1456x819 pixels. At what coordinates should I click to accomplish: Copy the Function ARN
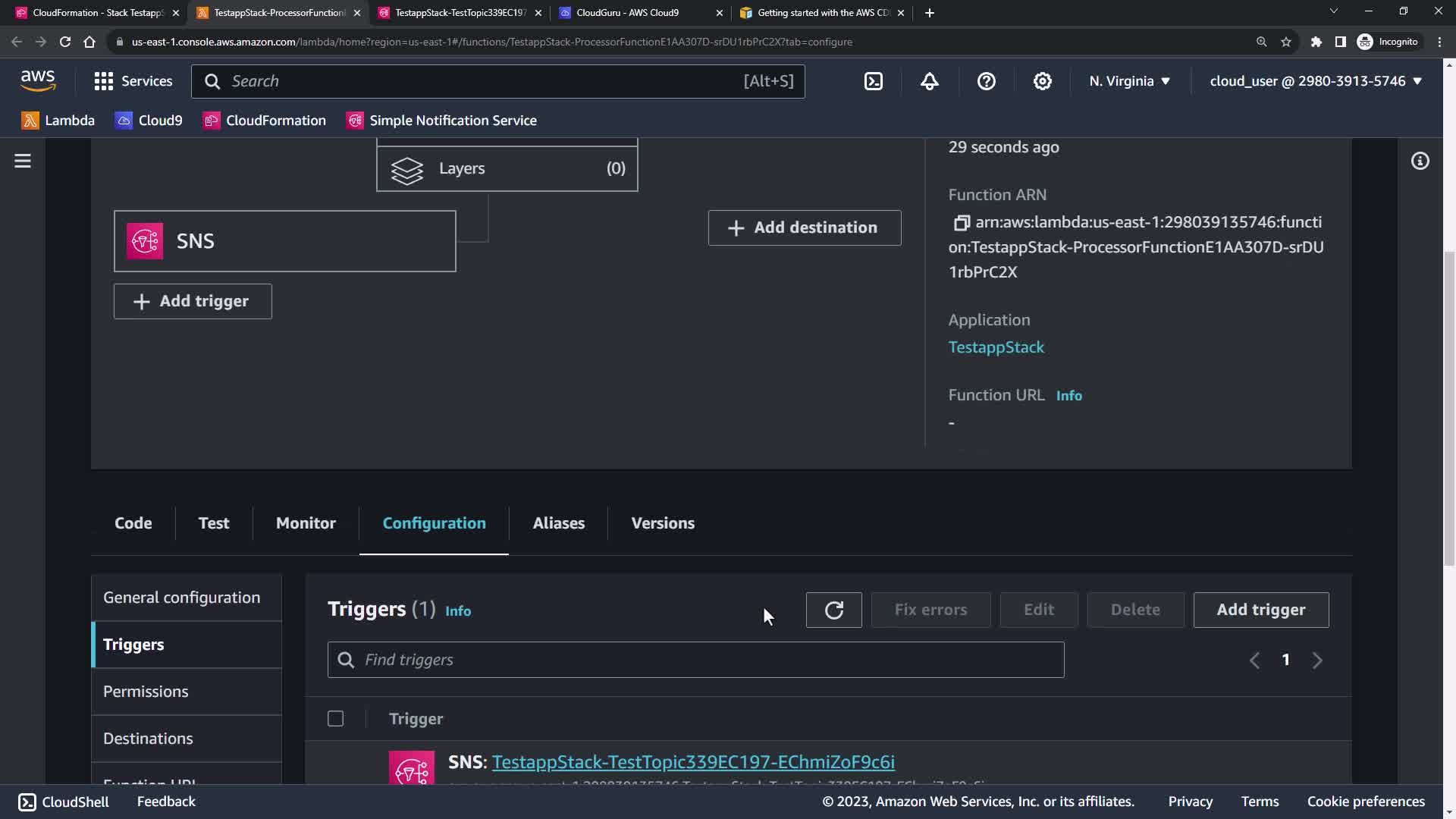tap(961, 223)
